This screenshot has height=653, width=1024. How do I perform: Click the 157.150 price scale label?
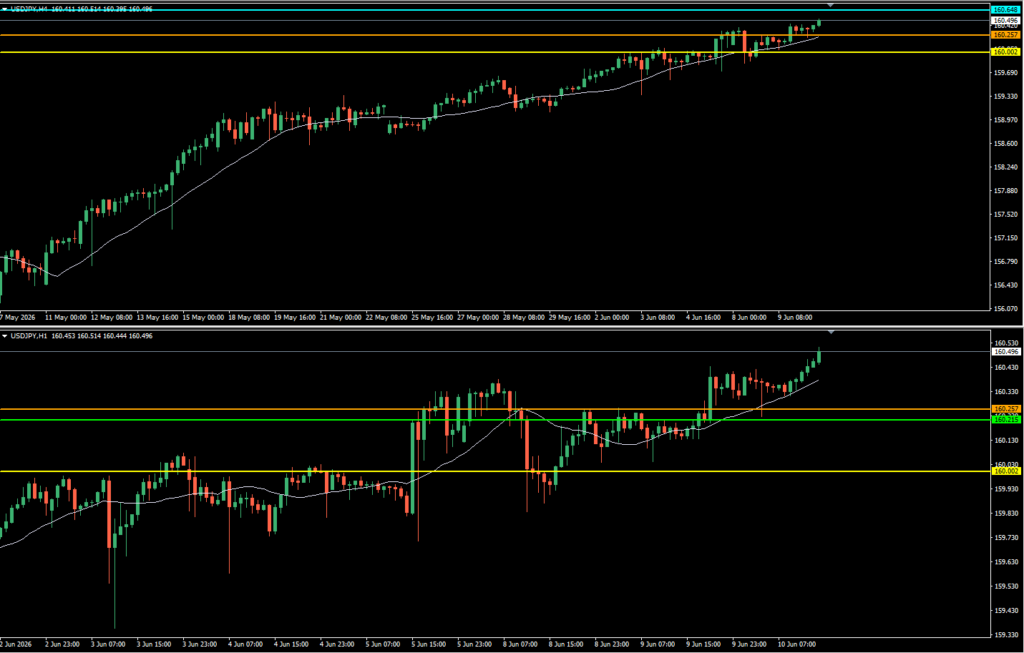tap(1007, 238)
